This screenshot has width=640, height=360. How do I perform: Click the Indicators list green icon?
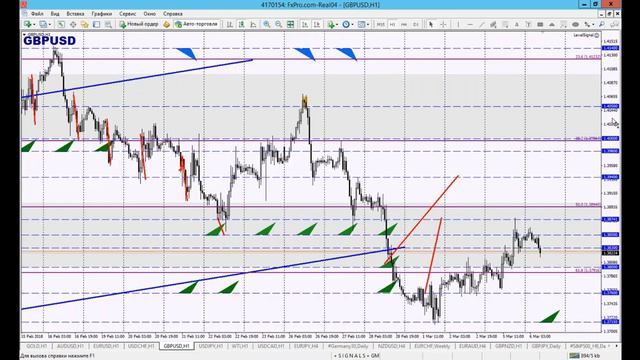point(331,24)
